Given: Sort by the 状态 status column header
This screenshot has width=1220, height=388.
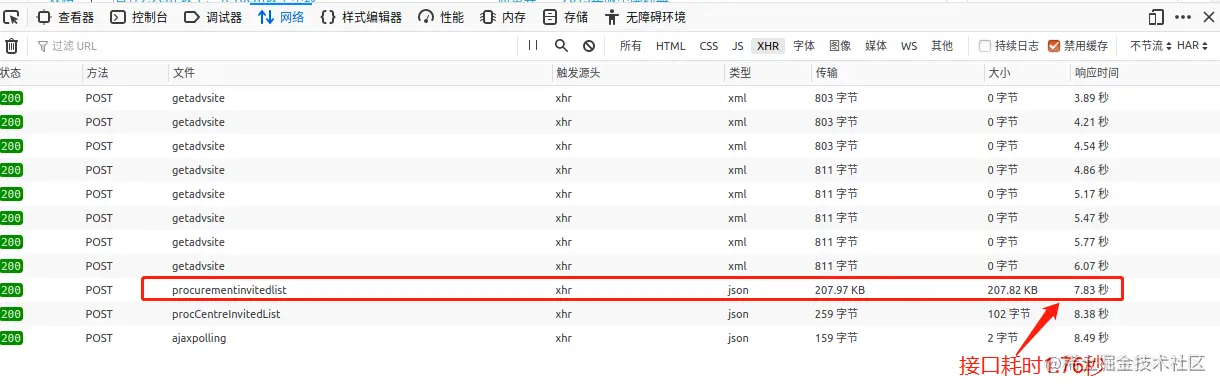Looking at the screenshot, I should pyautogui.click(x=40, y=73).
